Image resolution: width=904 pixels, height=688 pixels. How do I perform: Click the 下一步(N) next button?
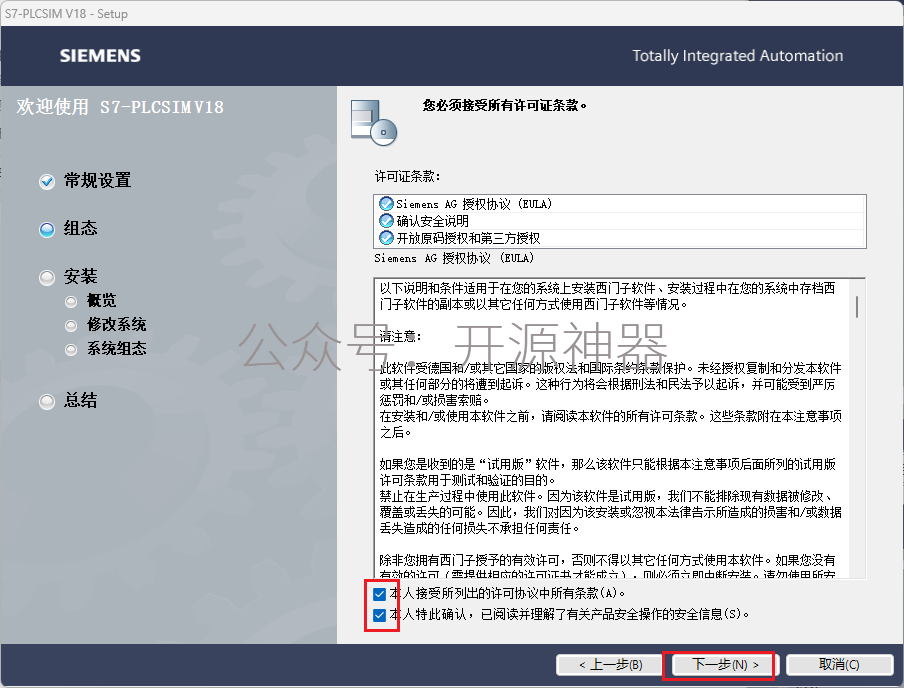[725, 665]
